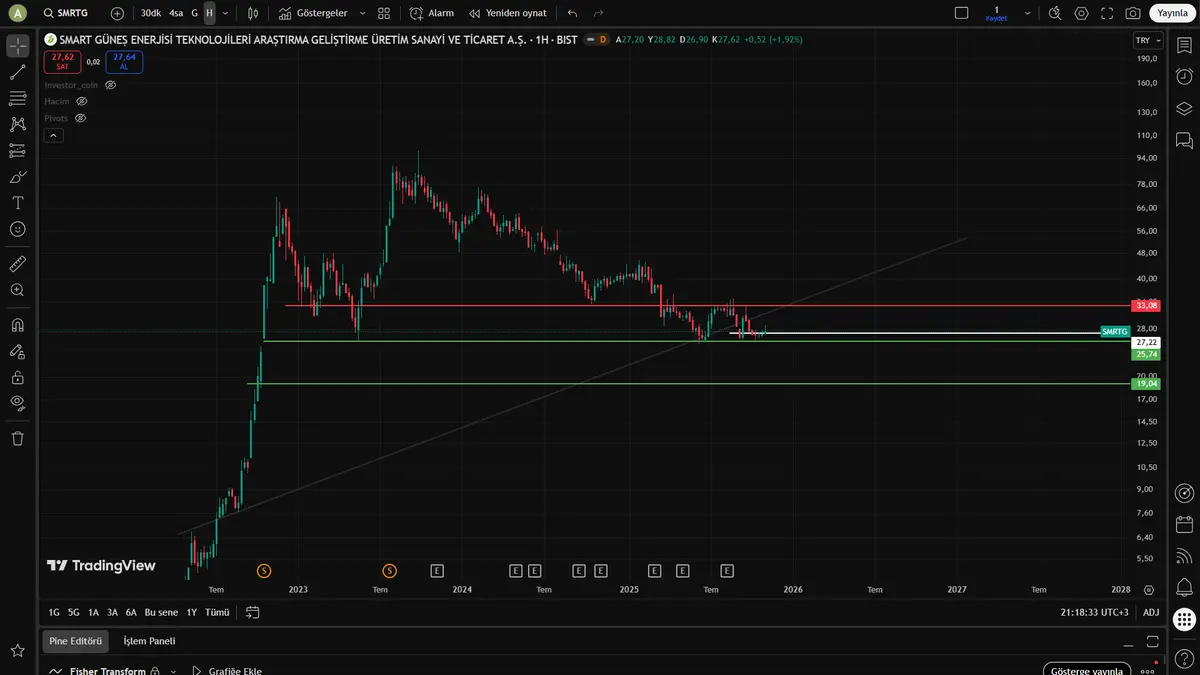Toggle lock all drawing tools
This screenshot has width=1200, height=675.
pos(18,377)
